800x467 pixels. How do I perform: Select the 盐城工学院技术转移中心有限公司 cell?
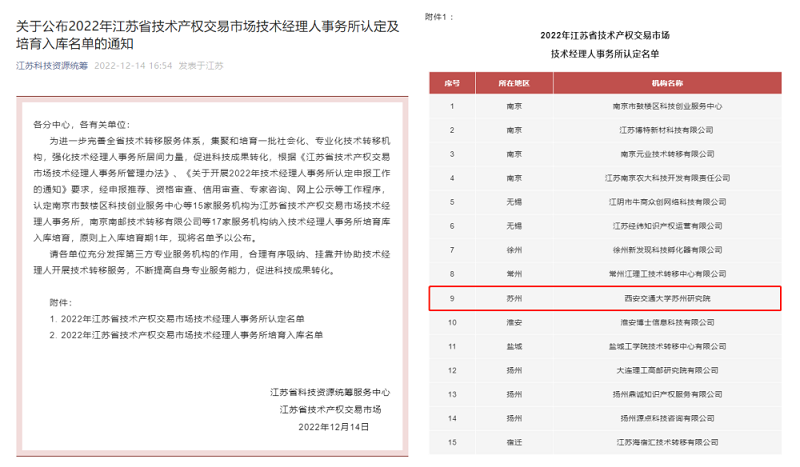(667, 347)
